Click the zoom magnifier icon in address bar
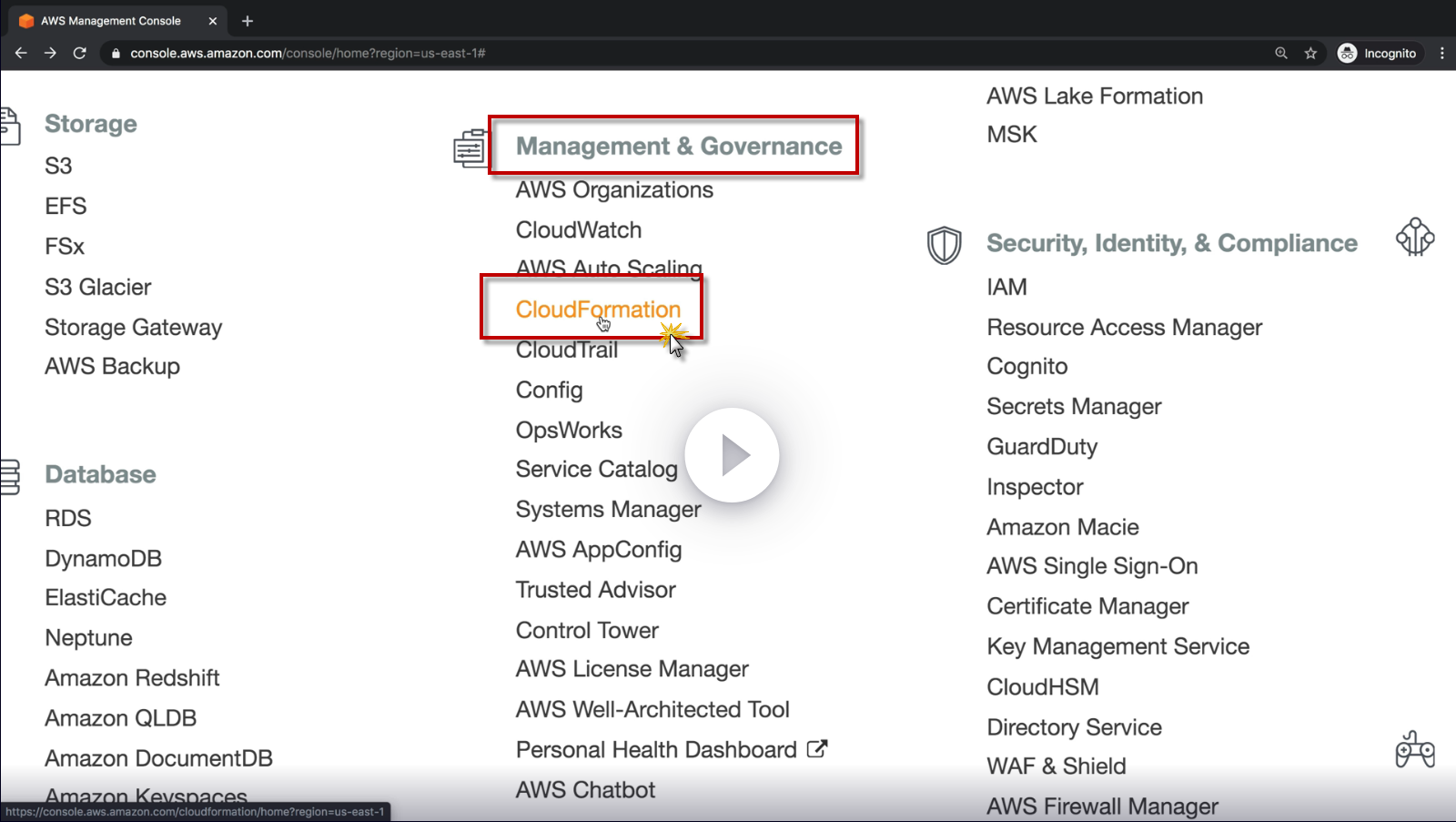 [x=1281, y=53]
